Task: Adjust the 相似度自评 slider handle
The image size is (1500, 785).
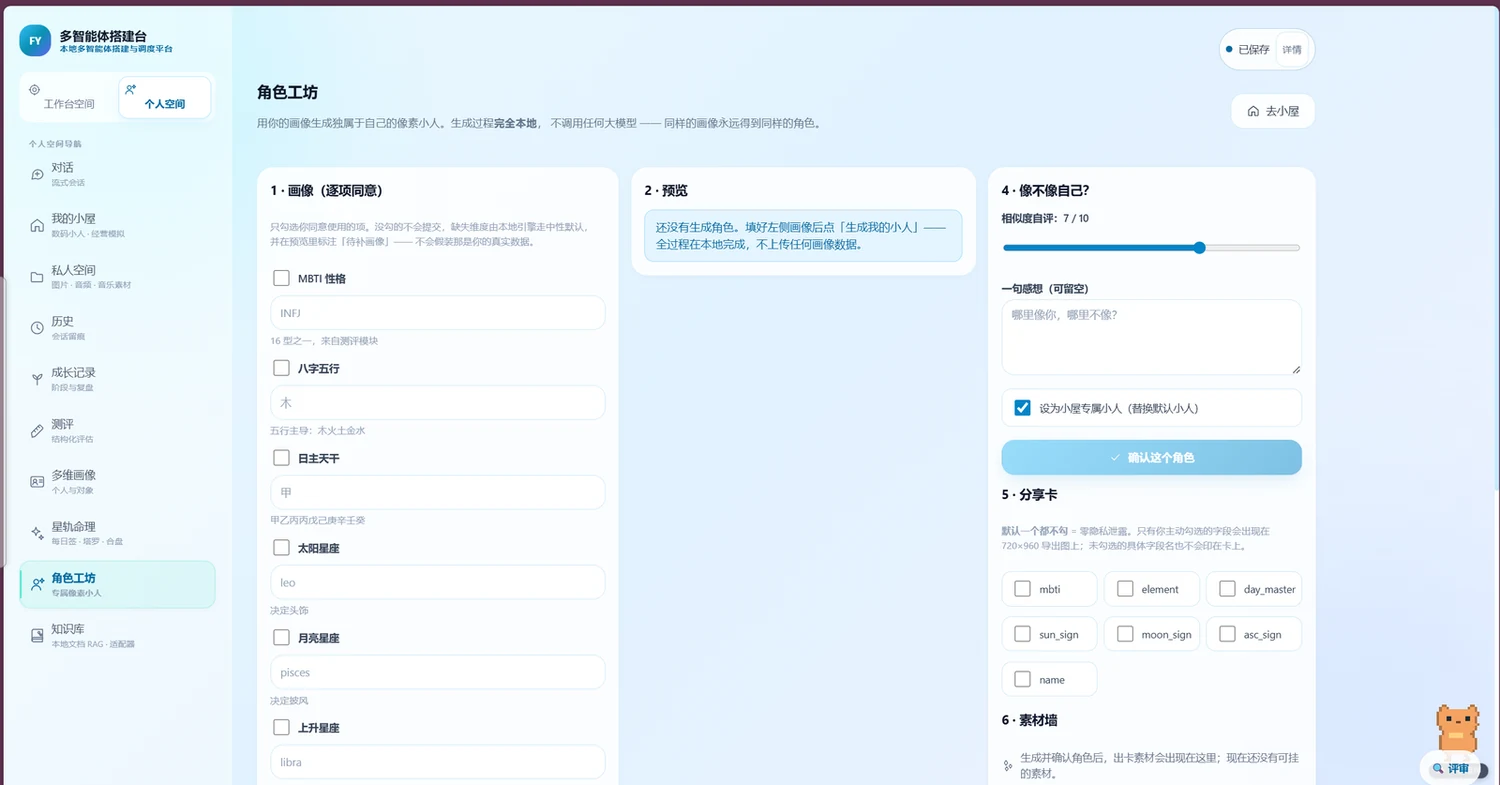Action: [x=1200, y=248]
